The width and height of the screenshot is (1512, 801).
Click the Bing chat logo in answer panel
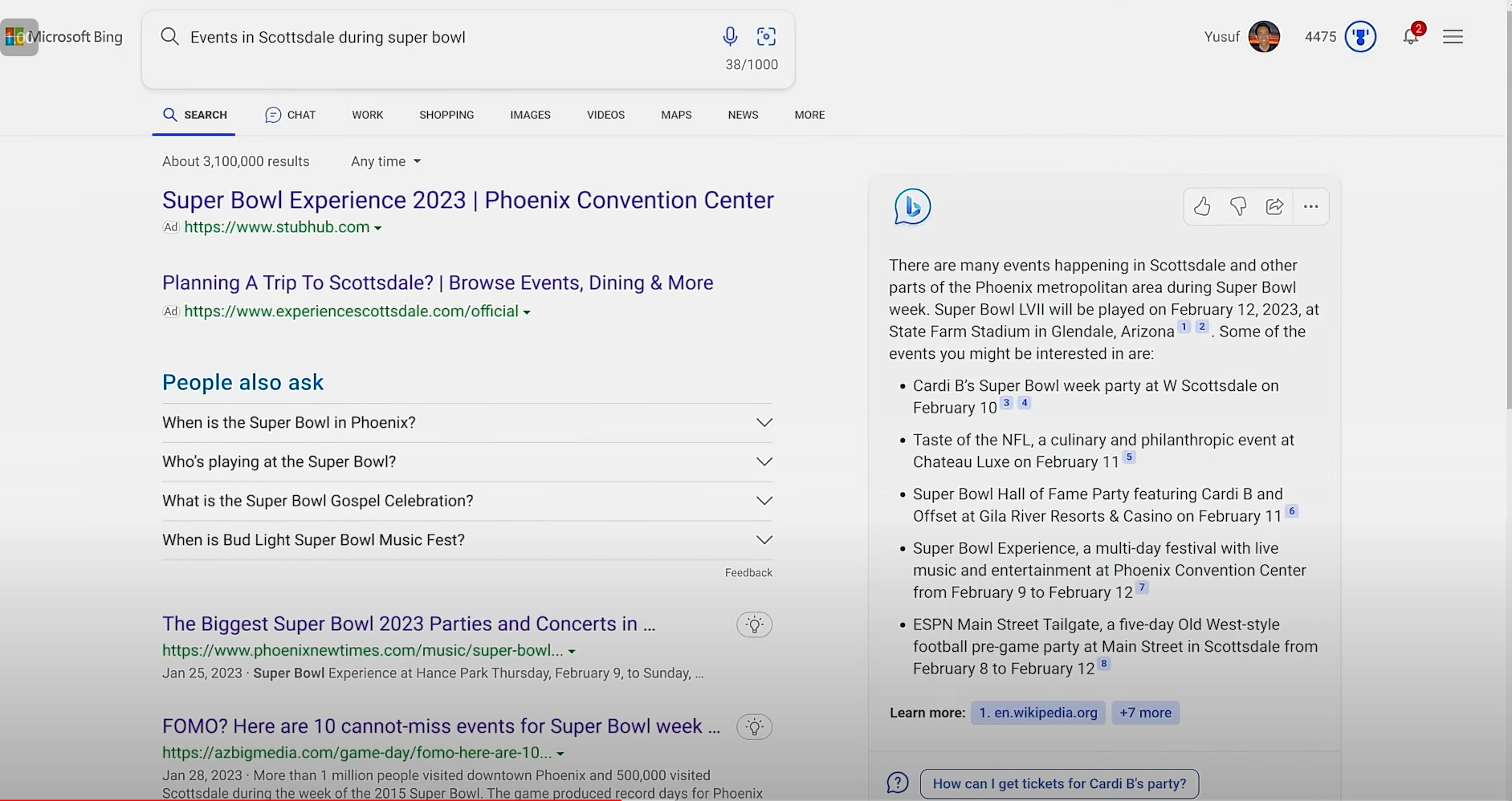click(x=912, y=206)
